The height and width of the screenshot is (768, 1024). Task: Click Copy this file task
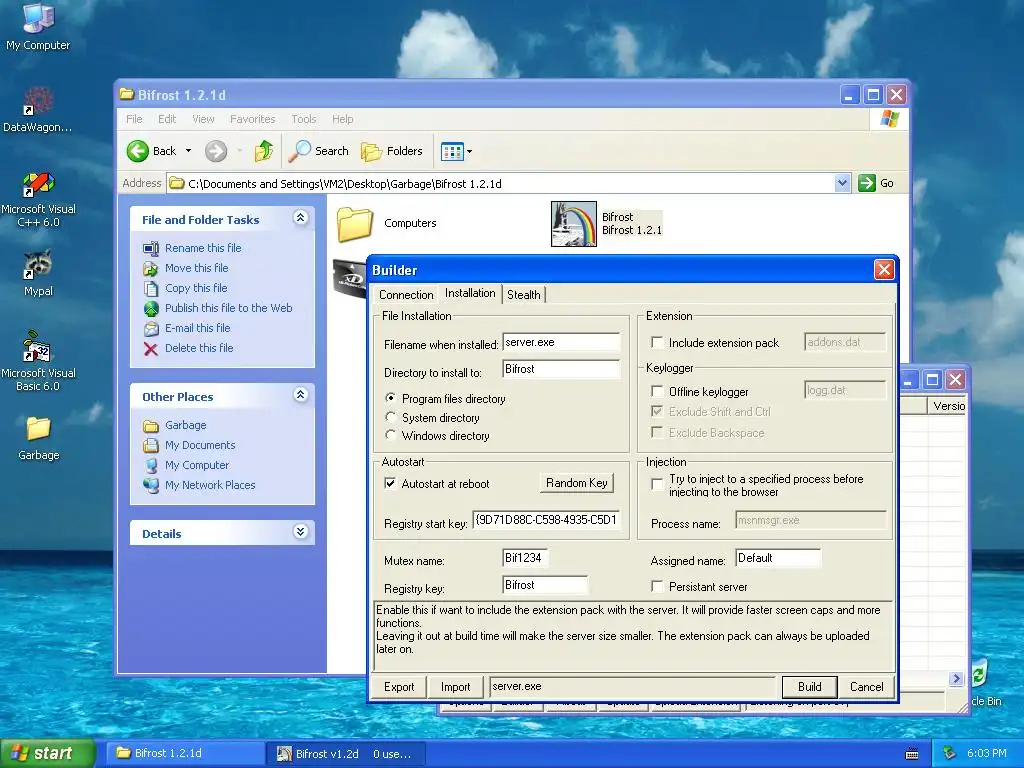tap(196, 288)
